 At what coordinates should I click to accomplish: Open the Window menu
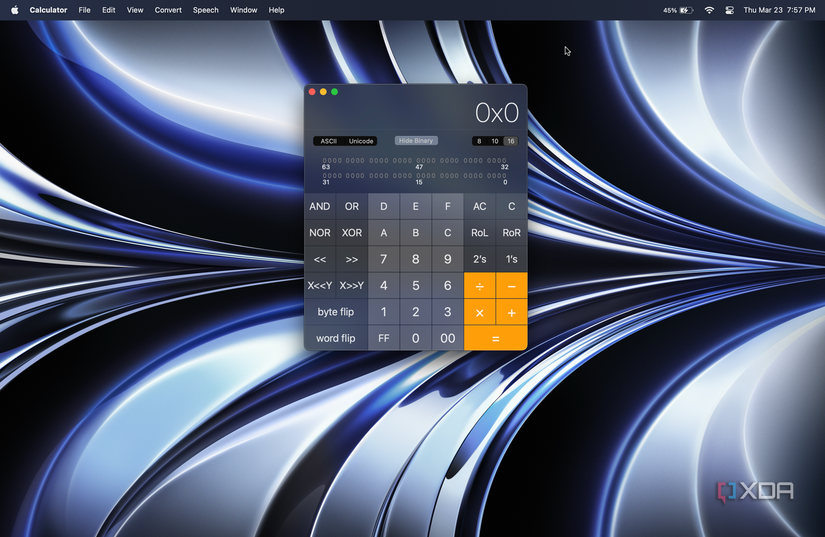(244, 10)
